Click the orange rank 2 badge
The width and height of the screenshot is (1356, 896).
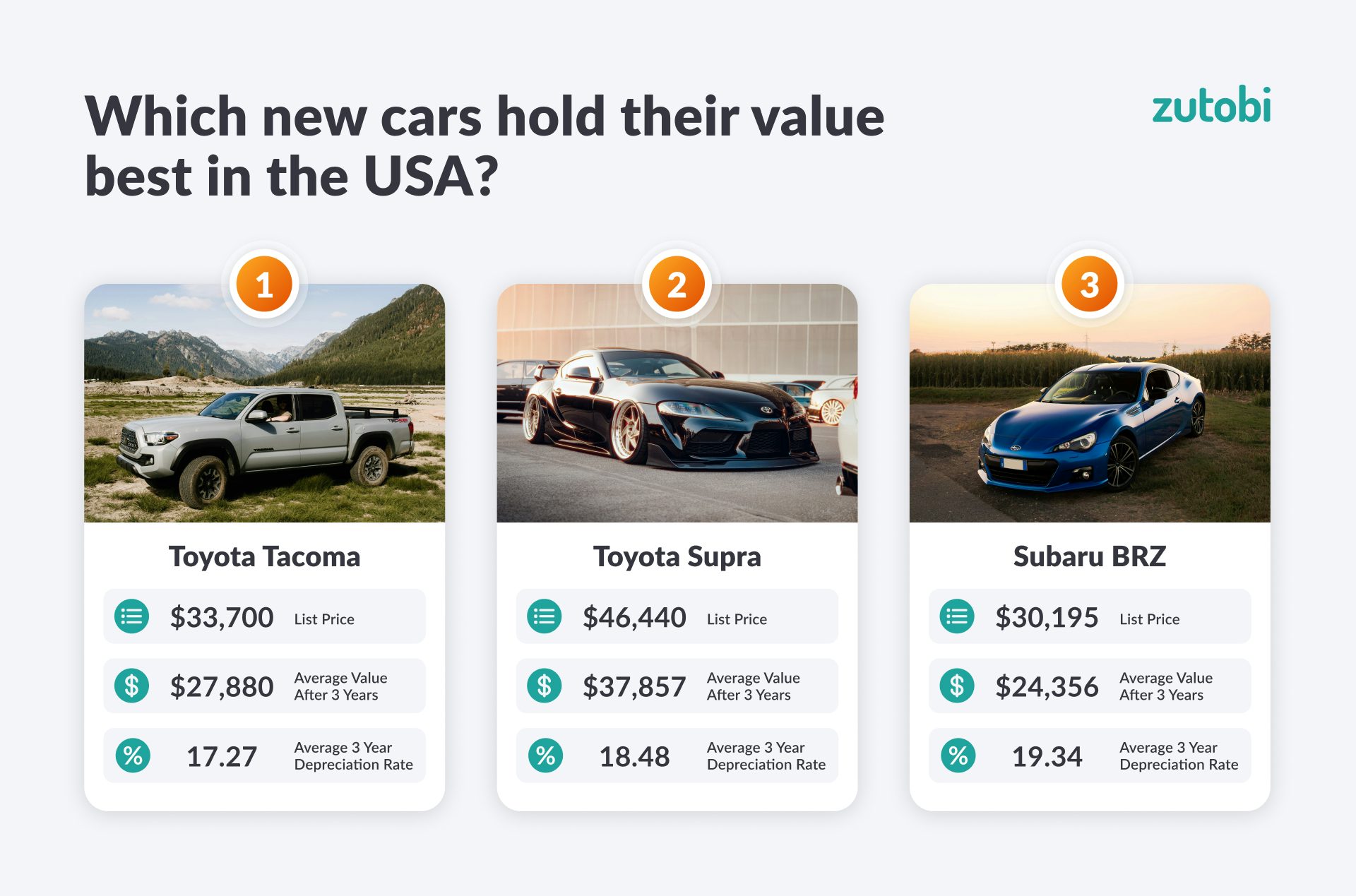pyautogui.click(x=677, y=285)
